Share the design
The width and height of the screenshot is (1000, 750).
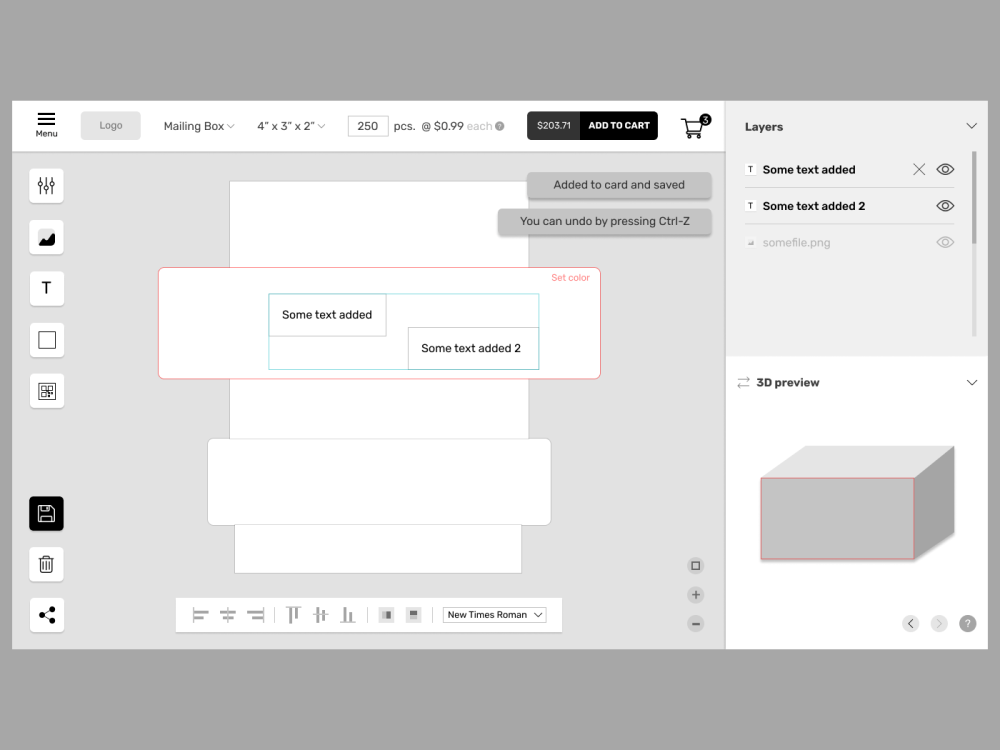(46, 615)
